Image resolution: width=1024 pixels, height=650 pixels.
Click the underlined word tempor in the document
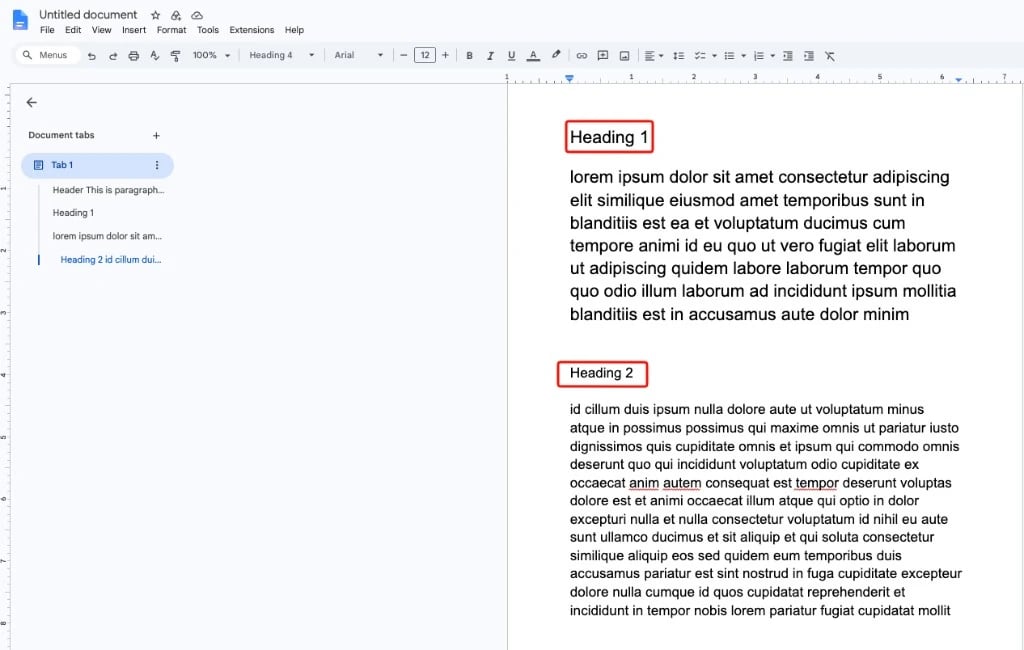[x=817, y=483]
